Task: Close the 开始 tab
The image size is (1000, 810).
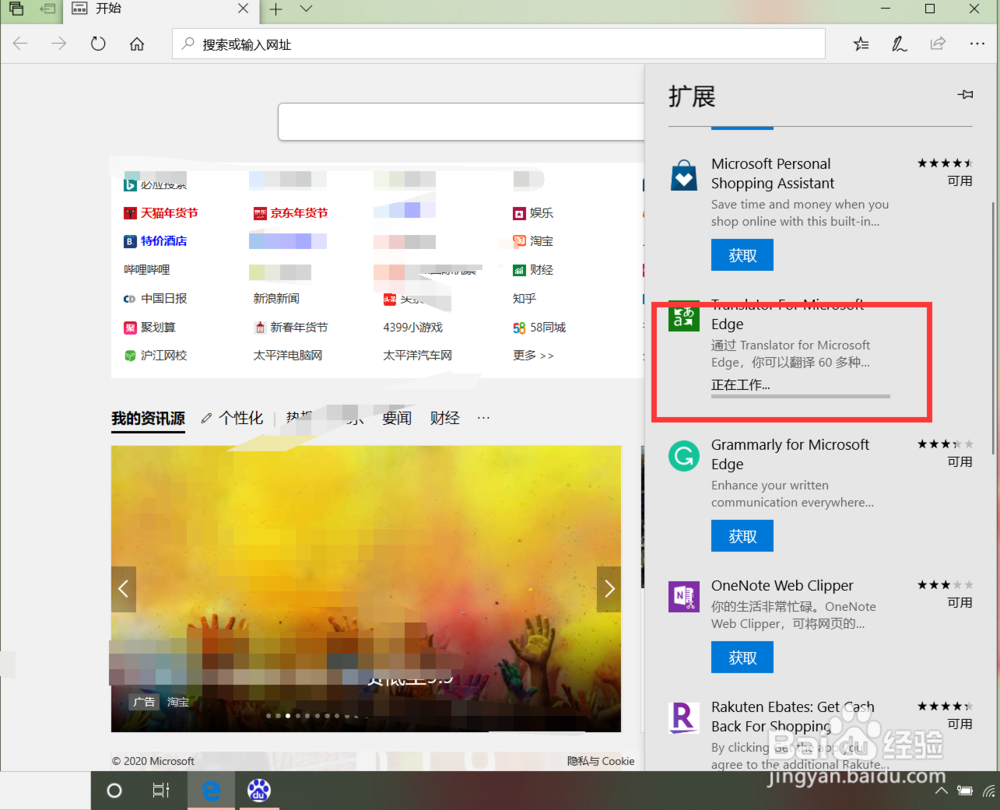Action: pos(243,9)
